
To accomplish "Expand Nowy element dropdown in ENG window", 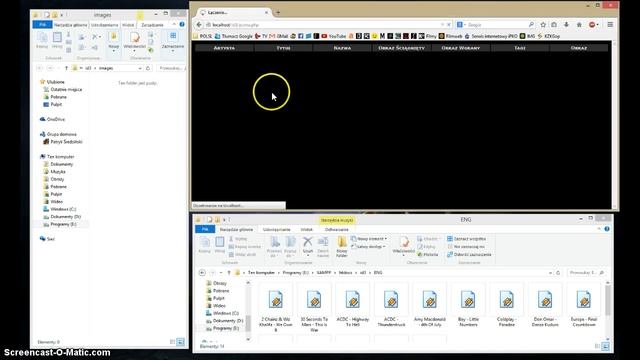I will (x=369, y=239).
